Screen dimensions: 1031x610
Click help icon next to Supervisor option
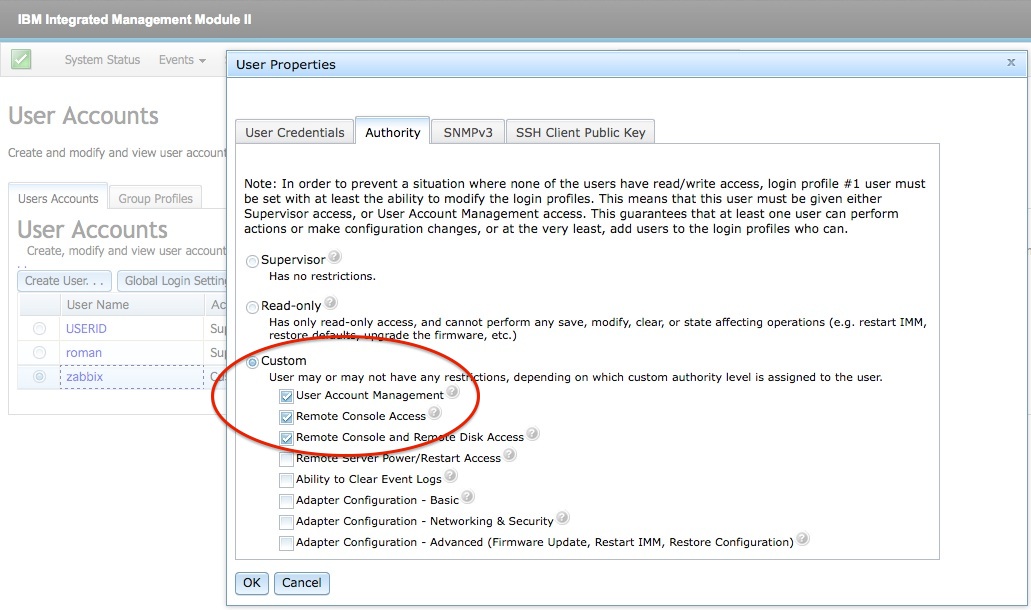[334, 257]
